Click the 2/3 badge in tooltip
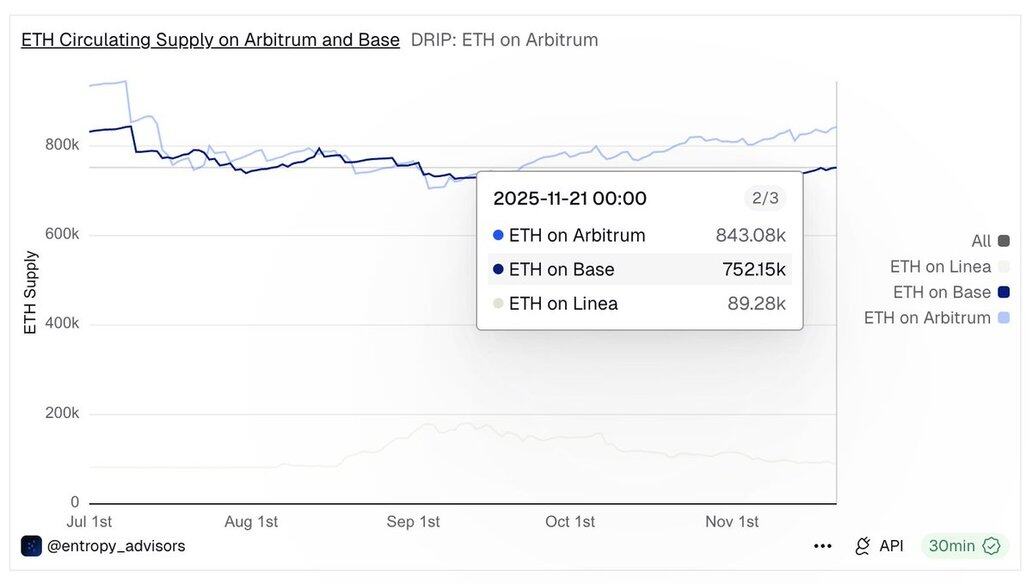 [x=765, y=198]
